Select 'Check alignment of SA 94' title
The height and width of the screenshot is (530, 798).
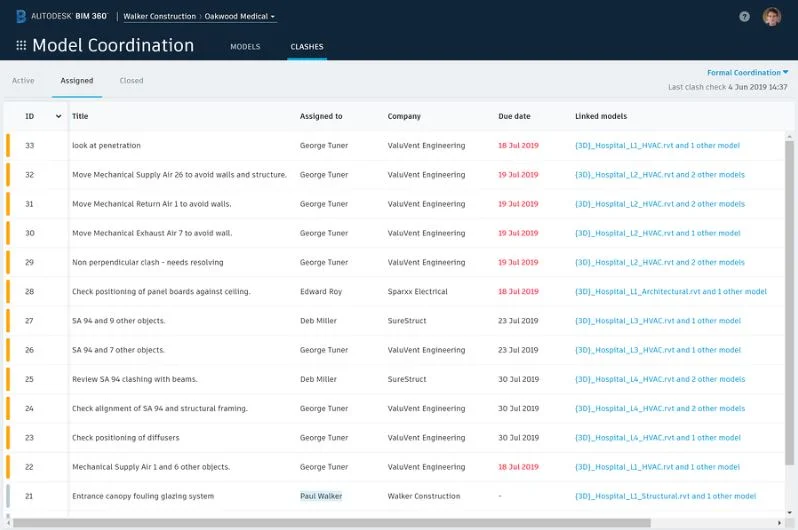[x=159, y=408]
